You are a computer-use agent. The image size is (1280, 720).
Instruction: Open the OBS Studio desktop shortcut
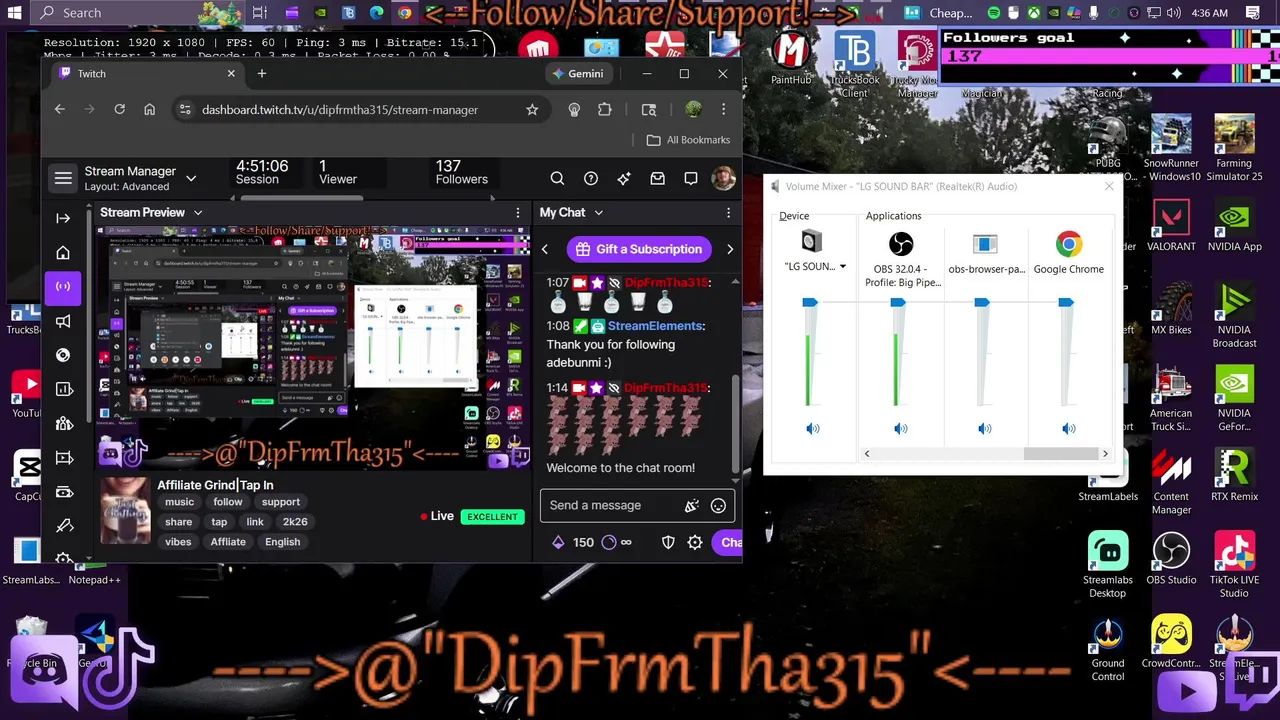point(1171,558)
